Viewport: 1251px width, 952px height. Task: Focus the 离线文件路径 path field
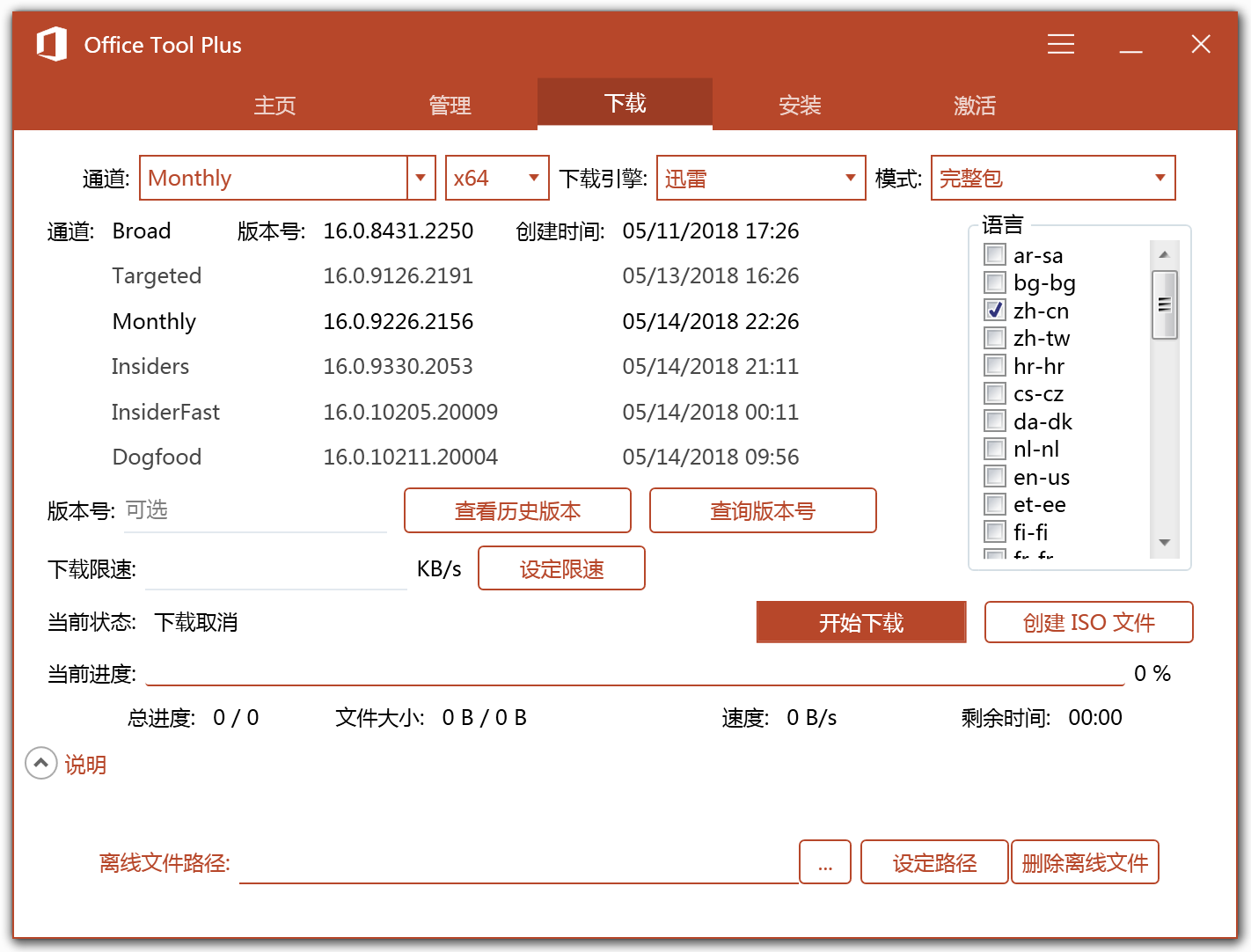tap(519, 863)
